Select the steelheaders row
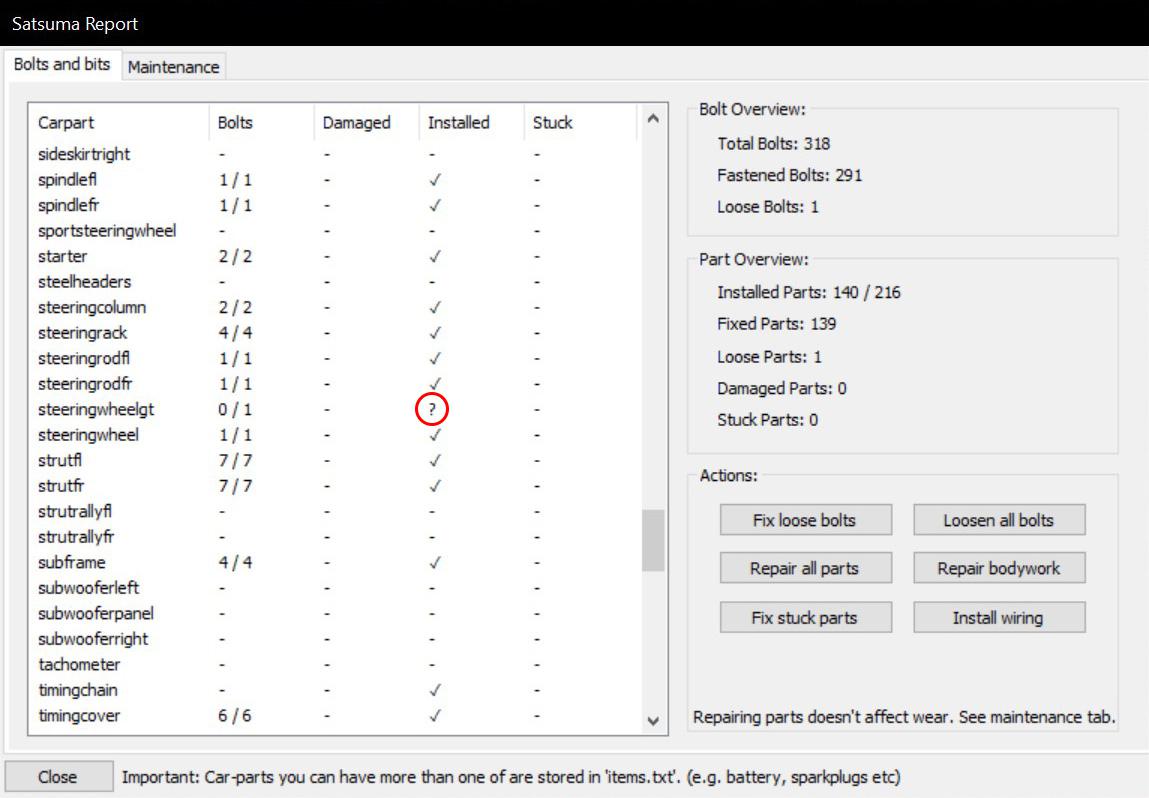The image size is (1149, 798). pyautogui.click(x=334, y=281)
